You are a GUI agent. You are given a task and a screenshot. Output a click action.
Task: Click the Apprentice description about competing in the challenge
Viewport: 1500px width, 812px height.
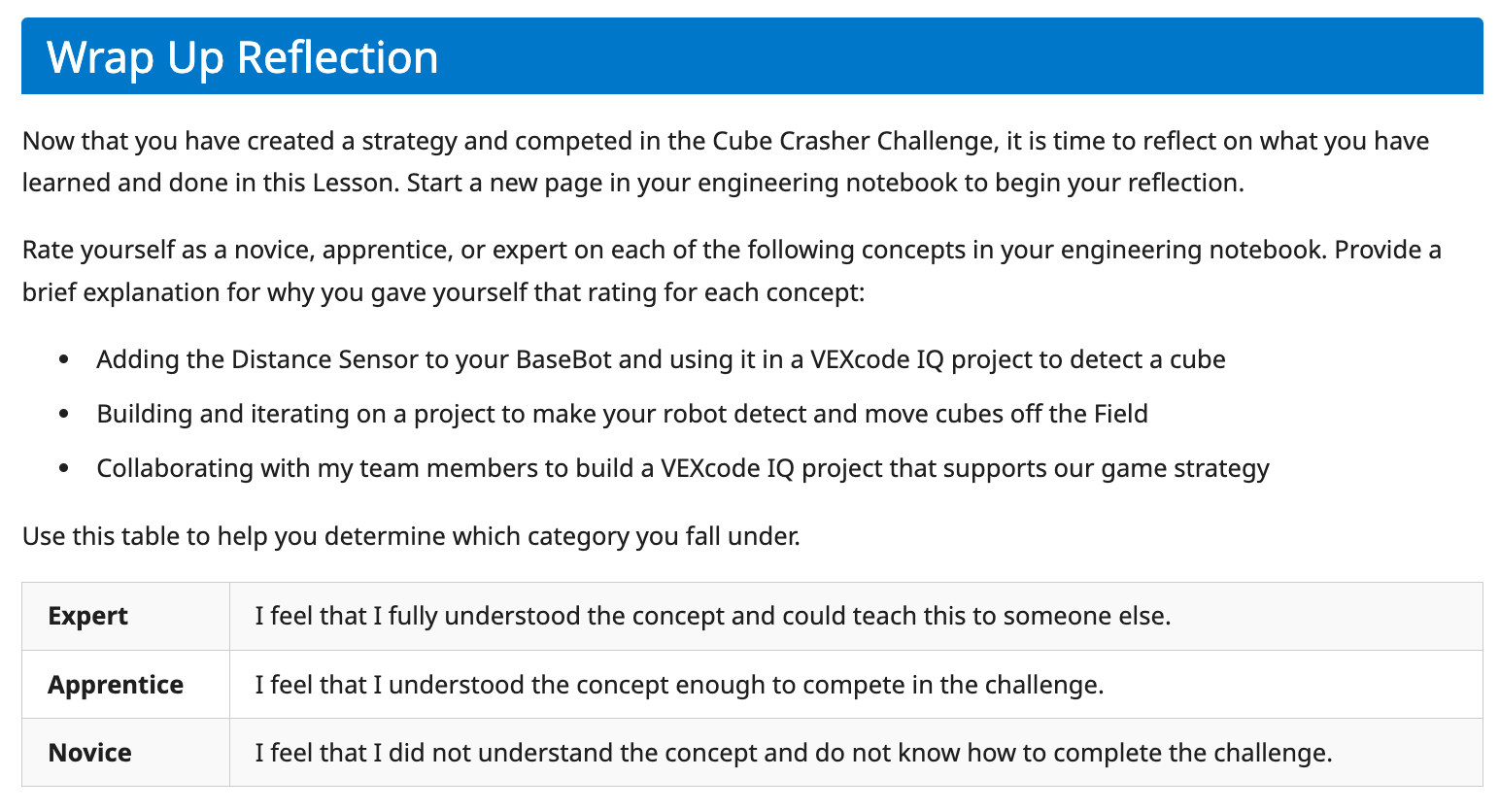tap(679, 685)
